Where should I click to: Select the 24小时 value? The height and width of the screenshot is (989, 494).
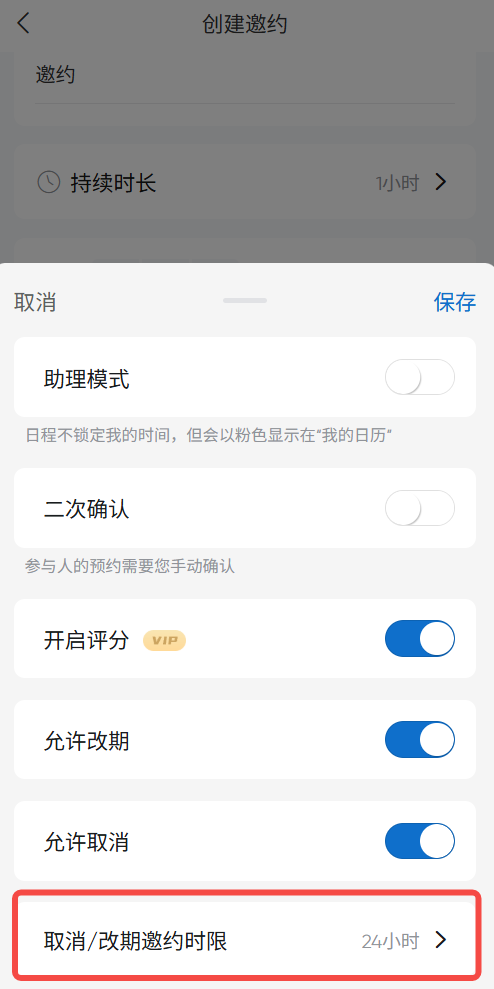click(391, 941)
